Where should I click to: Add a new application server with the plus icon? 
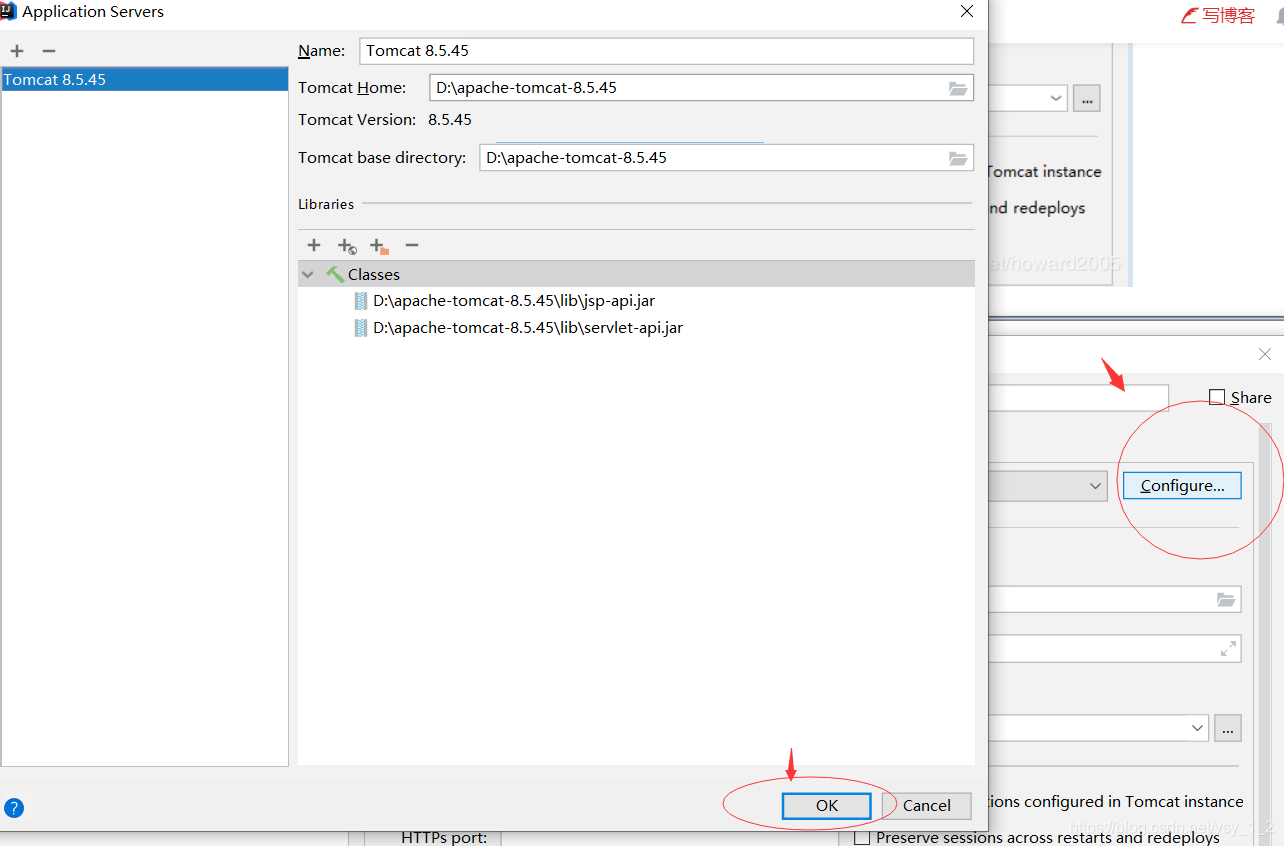tap(17, 51)
